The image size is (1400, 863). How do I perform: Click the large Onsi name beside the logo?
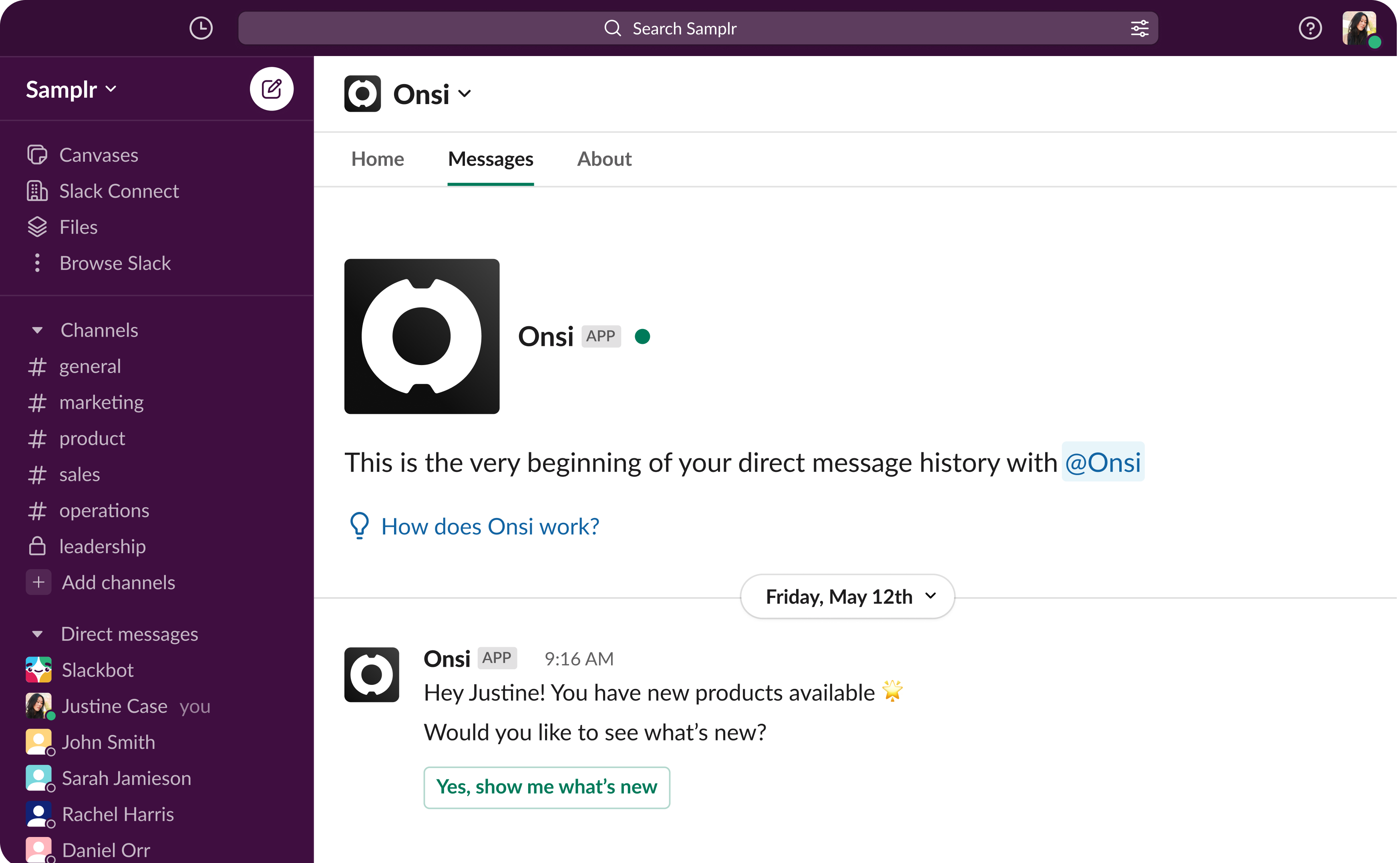(545, 336)
